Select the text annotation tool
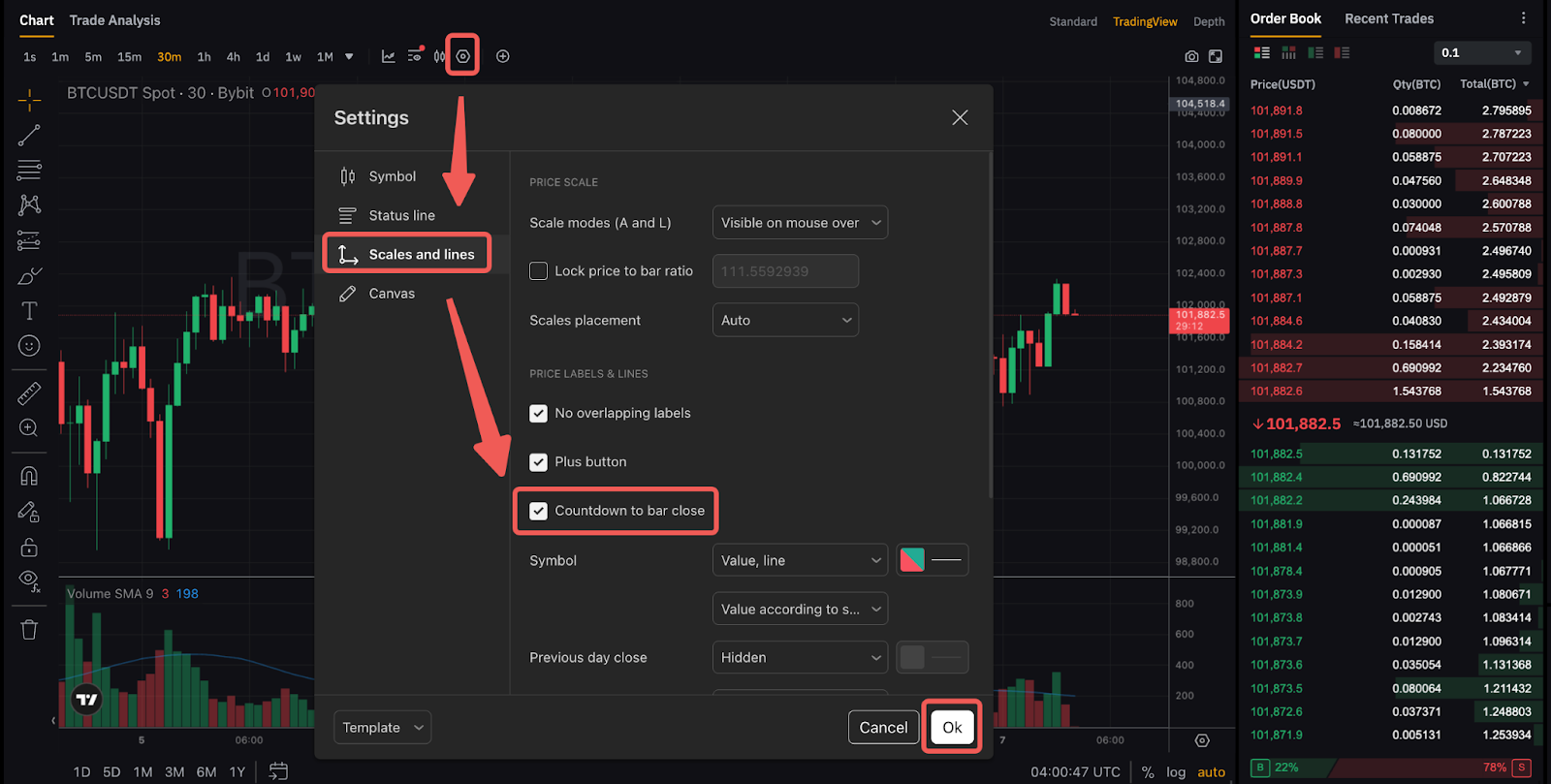 (29, 311)
